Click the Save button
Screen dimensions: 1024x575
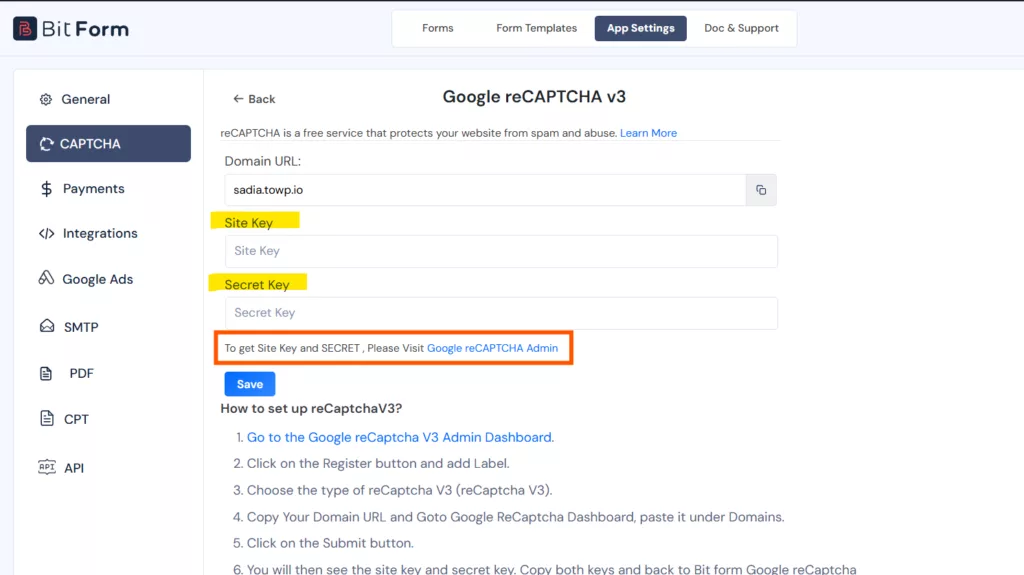[249, 384]
